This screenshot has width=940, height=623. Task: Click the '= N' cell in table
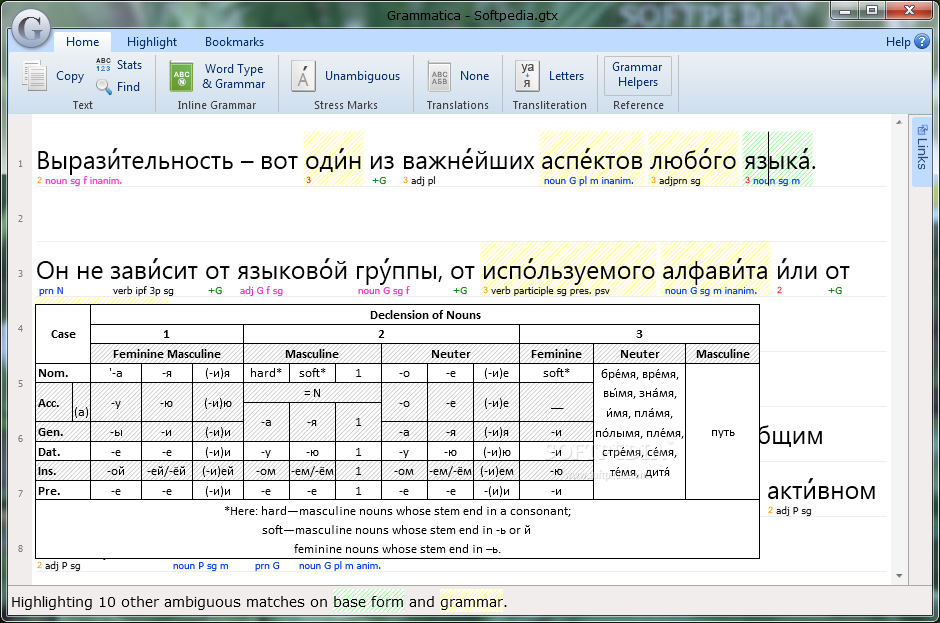312,393
